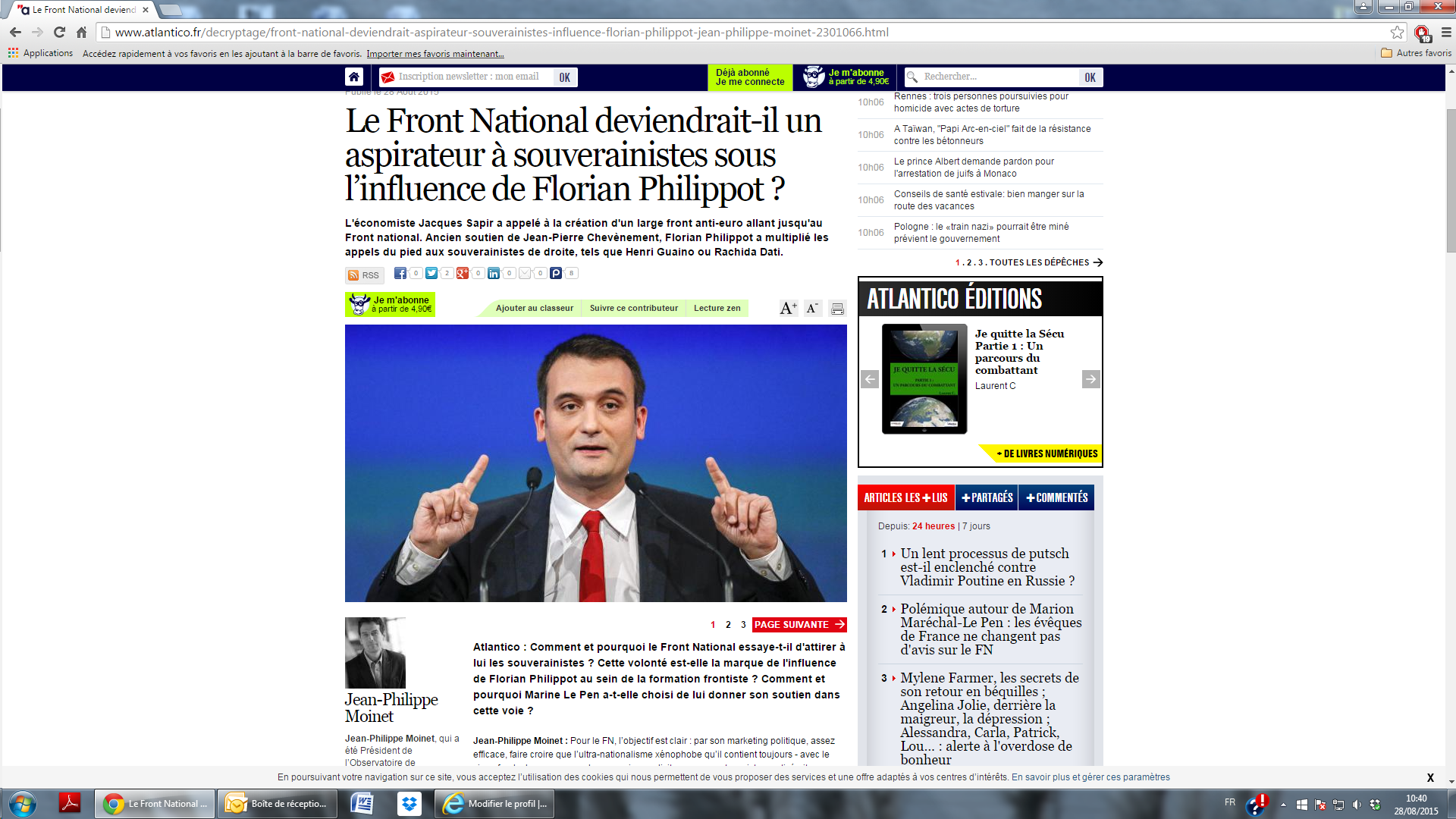Increase text size with A+ icon
Viewport: 1456px width, 819px height.
pos(789,308)
